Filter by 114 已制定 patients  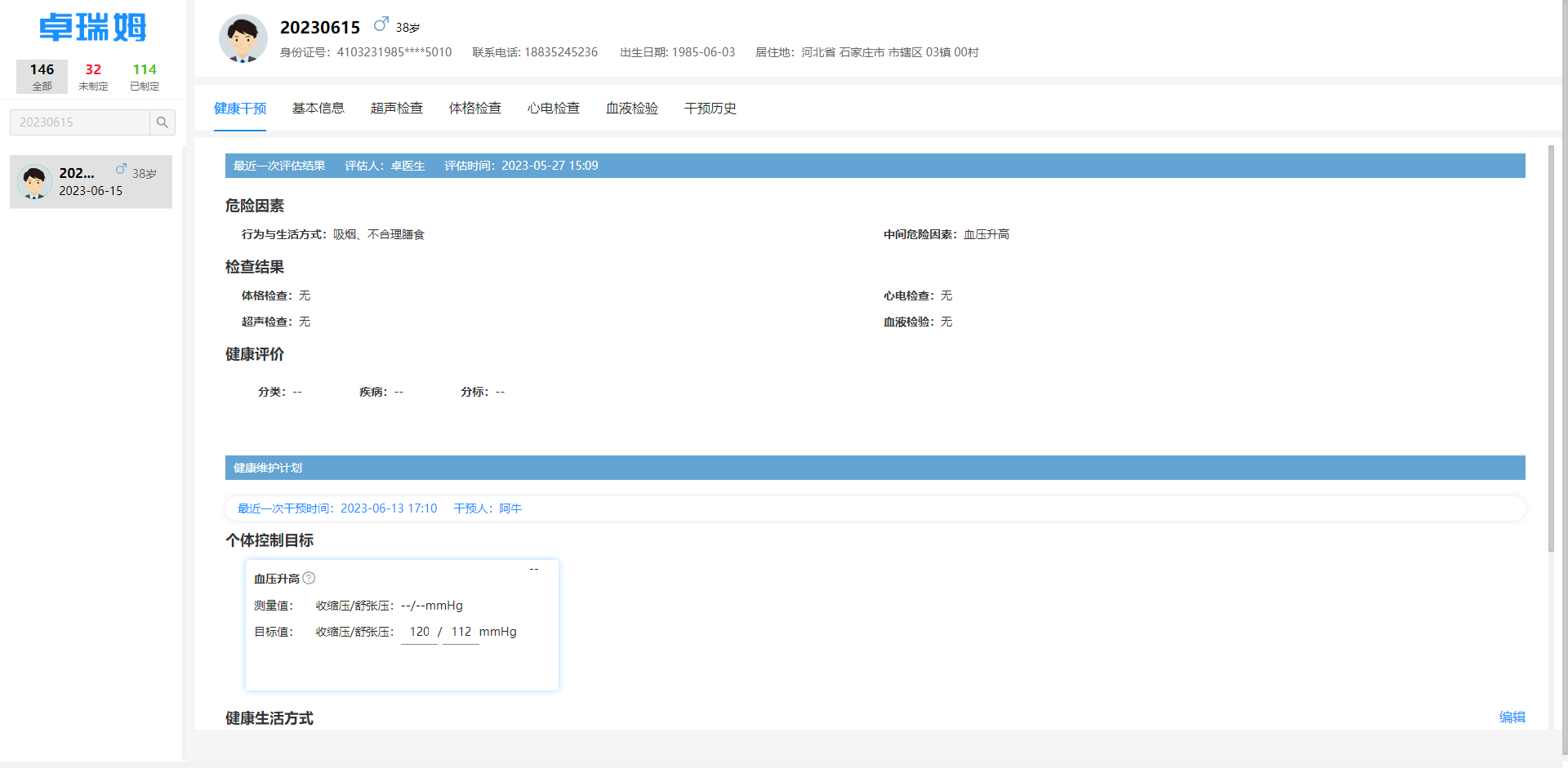(145, 77)
